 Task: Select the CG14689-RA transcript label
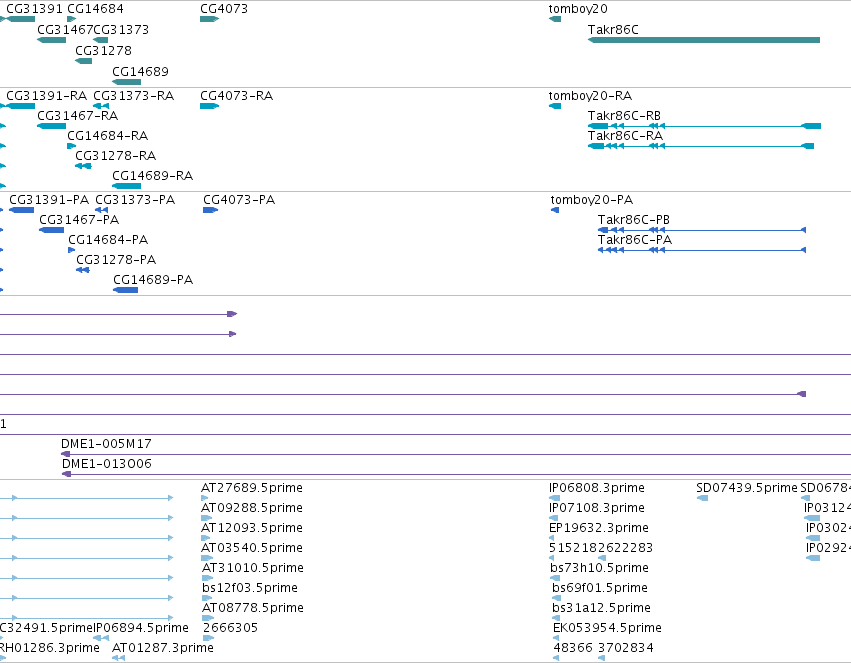click(153, 176)
